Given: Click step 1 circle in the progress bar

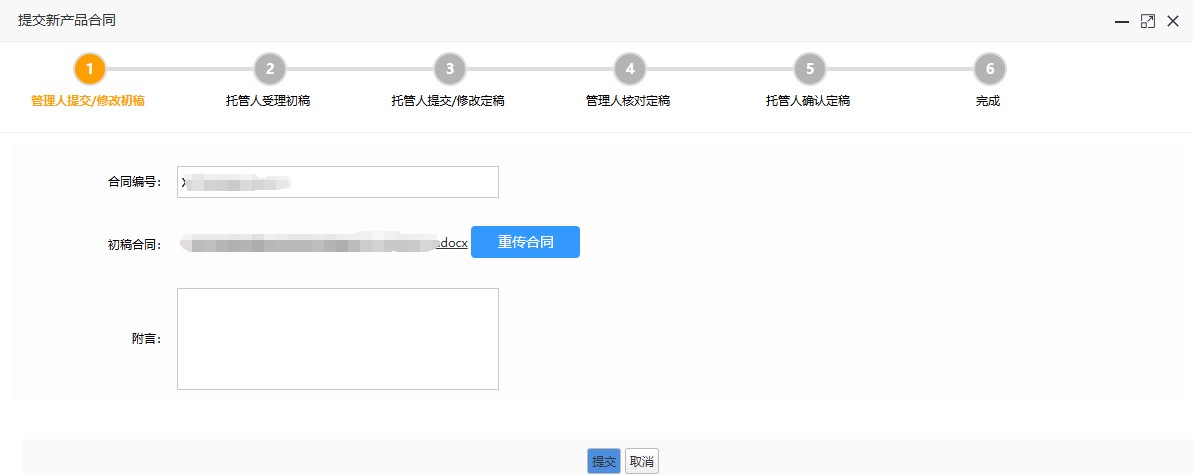Looking at the screenshot, I should (x=90, y=69).
